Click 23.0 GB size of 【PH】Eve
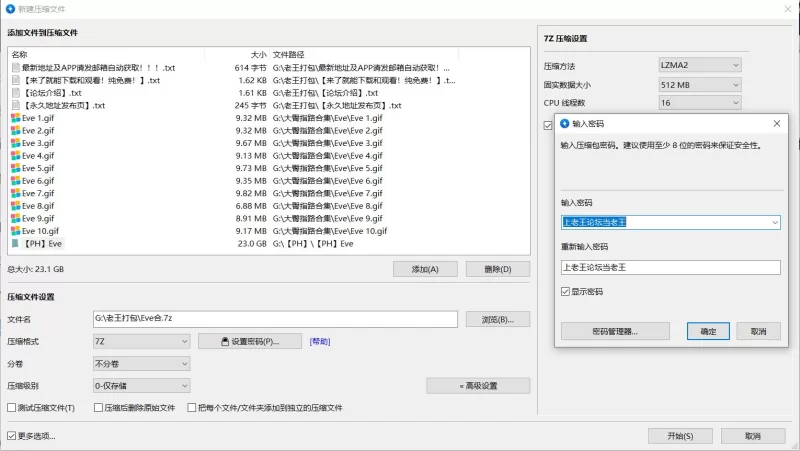800x451 pixels. point(252,244)
